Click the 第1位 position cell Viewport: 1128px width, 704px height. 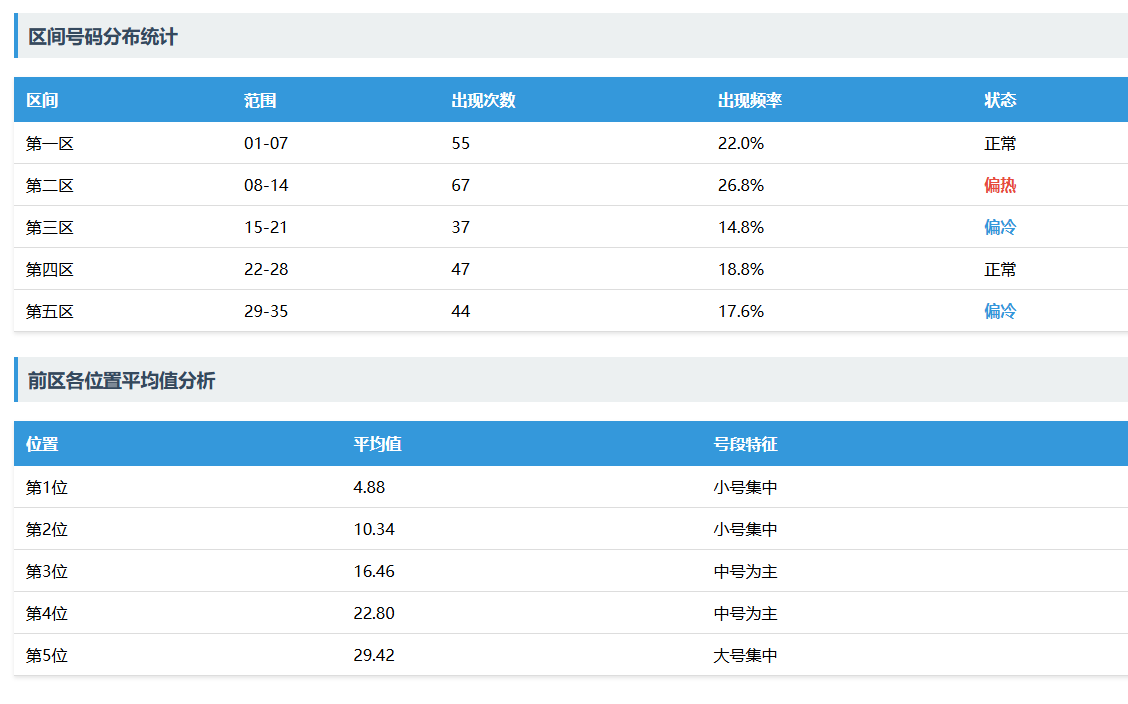click(46, 487)
